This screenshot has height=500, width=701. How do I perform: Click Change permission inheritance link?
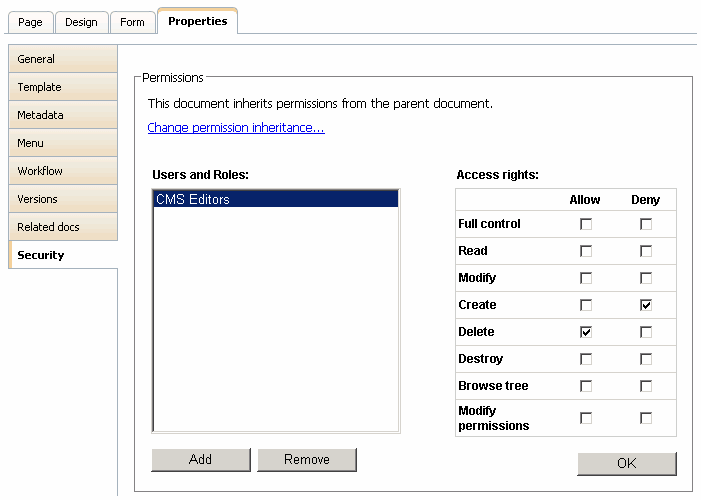click(x=236, y=128)
